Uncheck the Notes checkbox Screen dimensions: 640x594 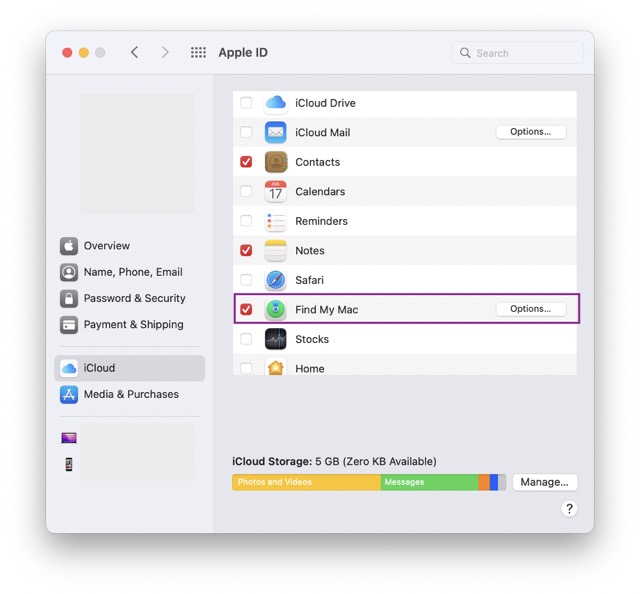[x=246, y=250]
